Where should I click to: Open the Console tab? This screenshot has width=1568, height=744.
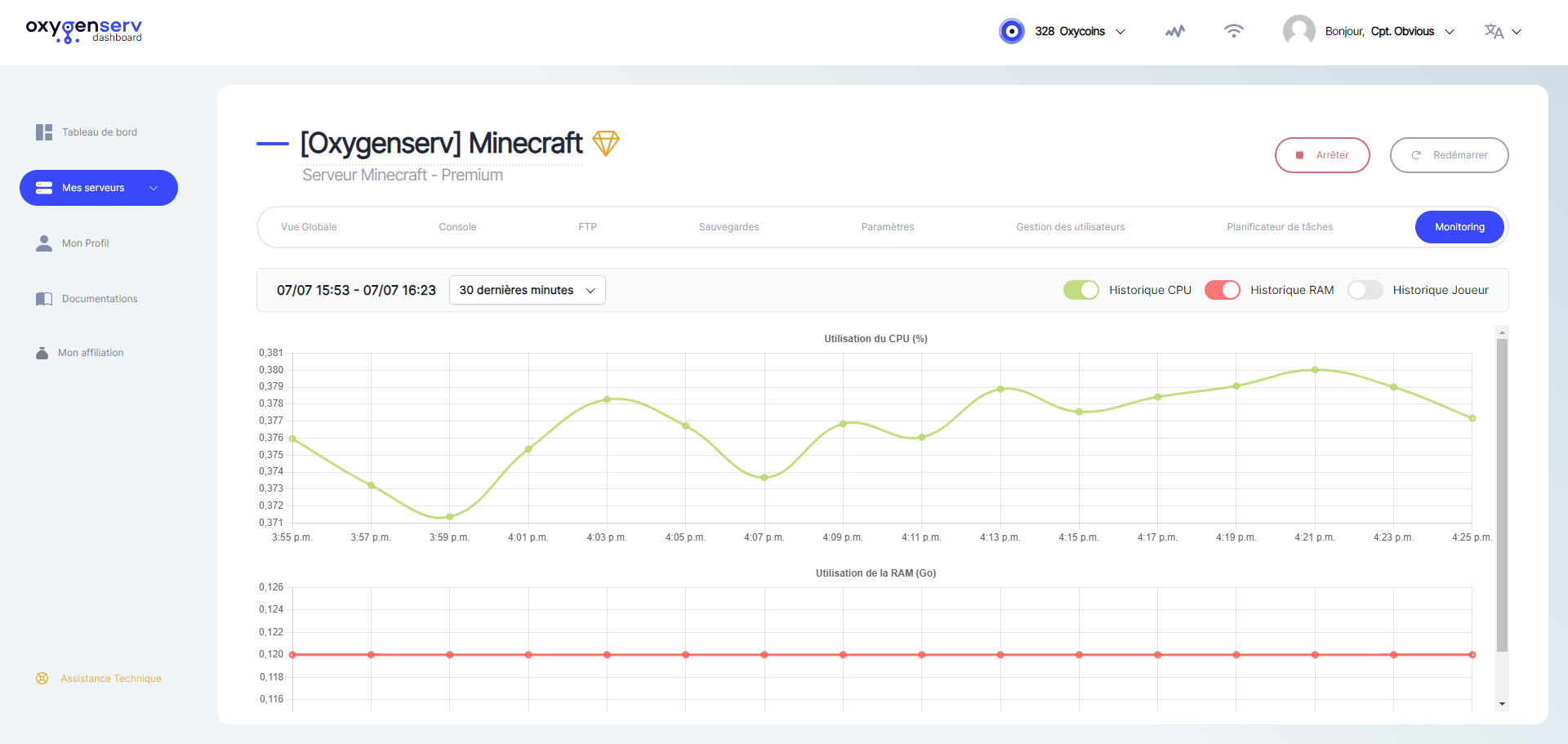click(457, 227)
